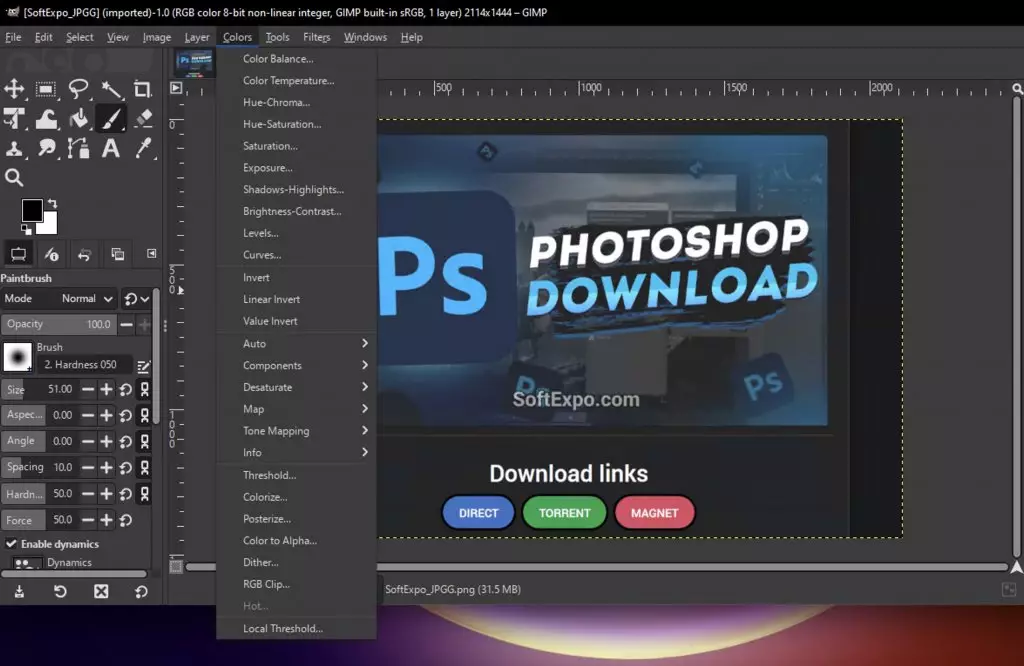The height and width of the screenshot is (666, 1024).
Task: Select the Fuzzy Select wand tool
Action: (x=113, y=90)
